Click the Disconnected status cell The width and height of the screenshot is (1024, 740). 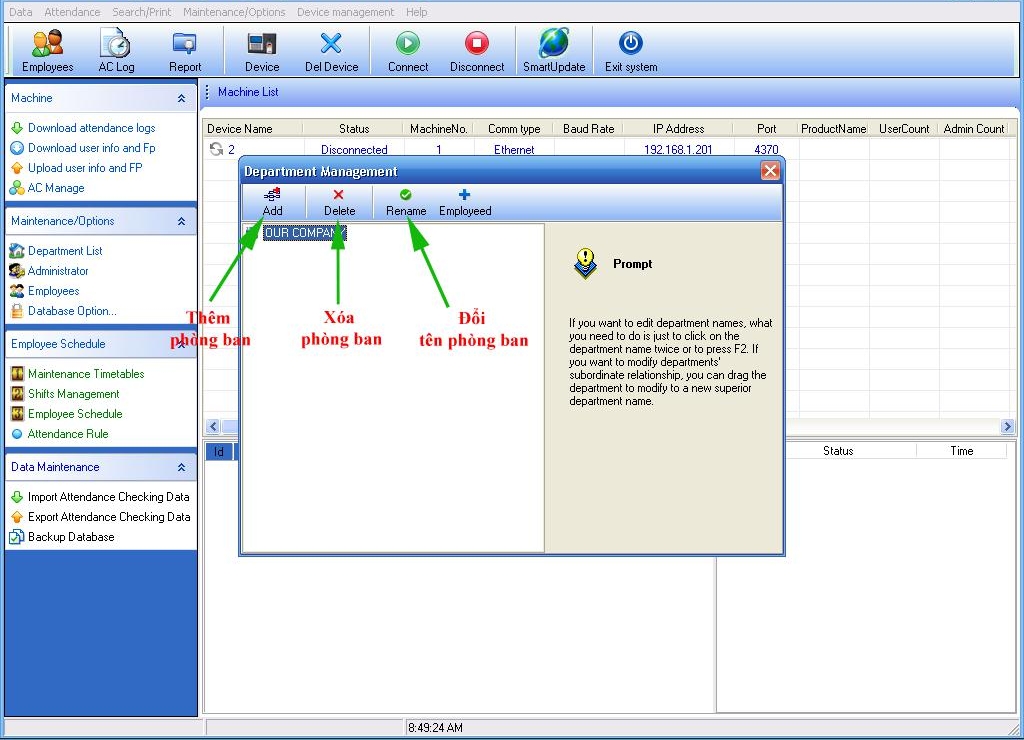[x=353, y=150]
